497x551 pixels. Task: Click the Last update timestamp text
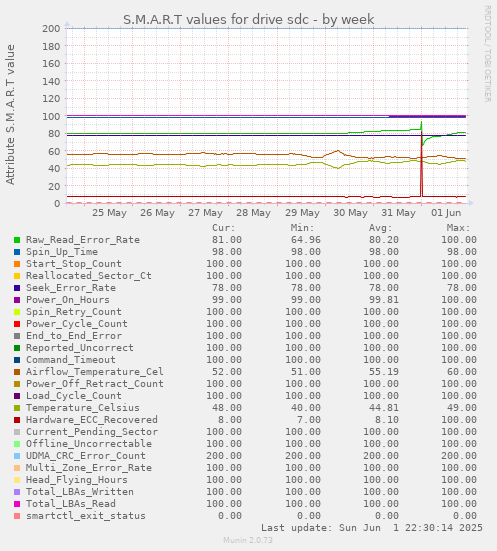372,528
